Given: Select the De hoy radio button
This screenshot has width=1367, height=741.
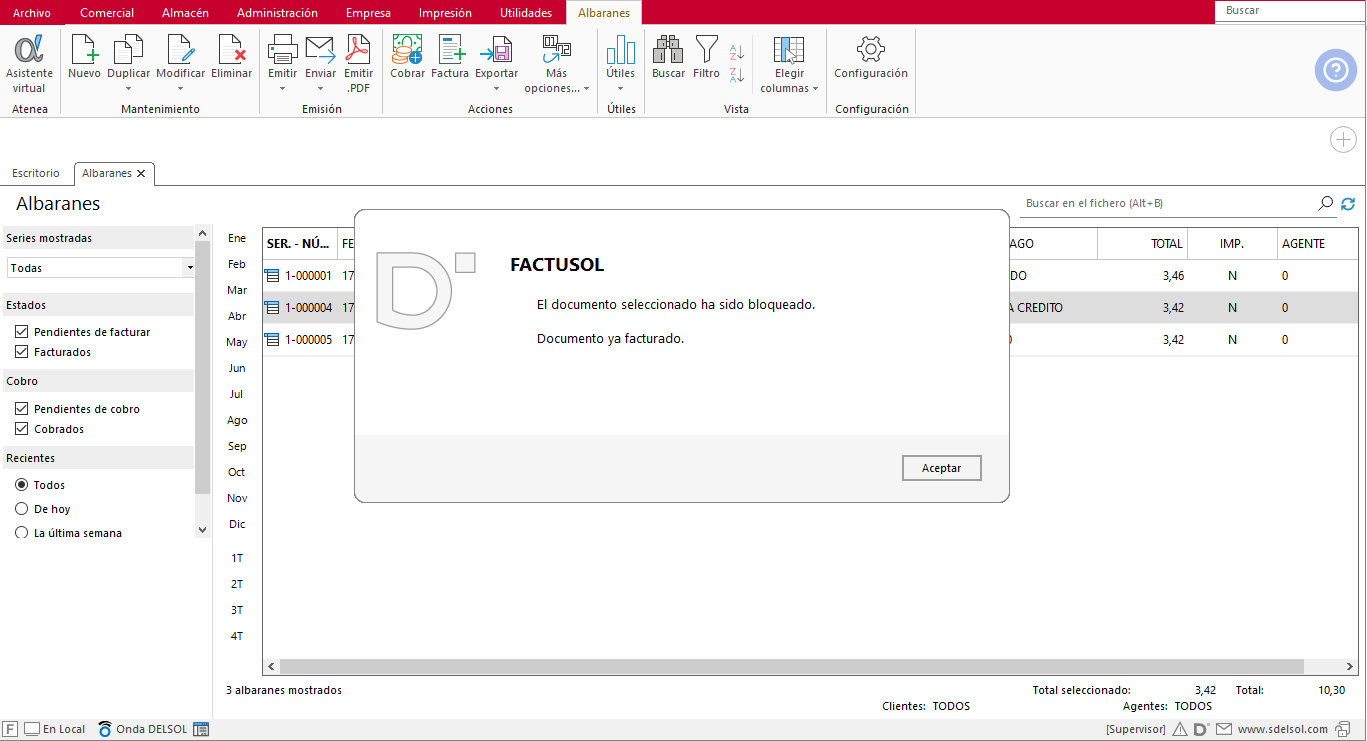Looking at the screenshot, I should tap(22, 509).
